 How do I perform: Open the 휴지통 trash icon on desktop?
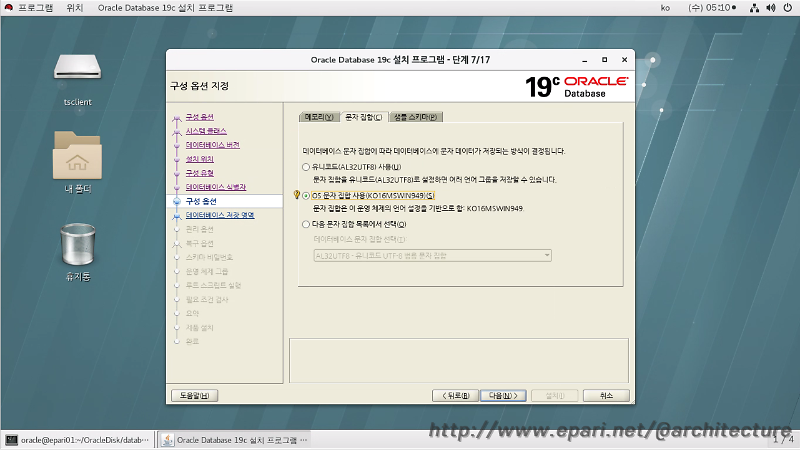78,244
